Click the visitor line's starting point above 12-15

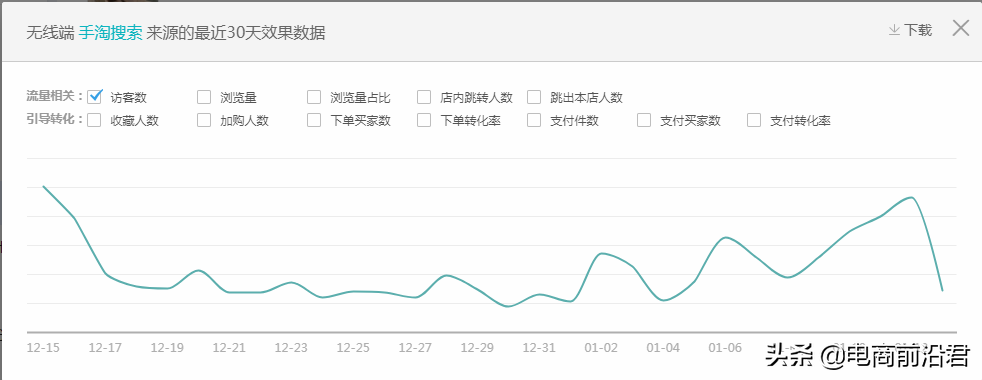43,187
